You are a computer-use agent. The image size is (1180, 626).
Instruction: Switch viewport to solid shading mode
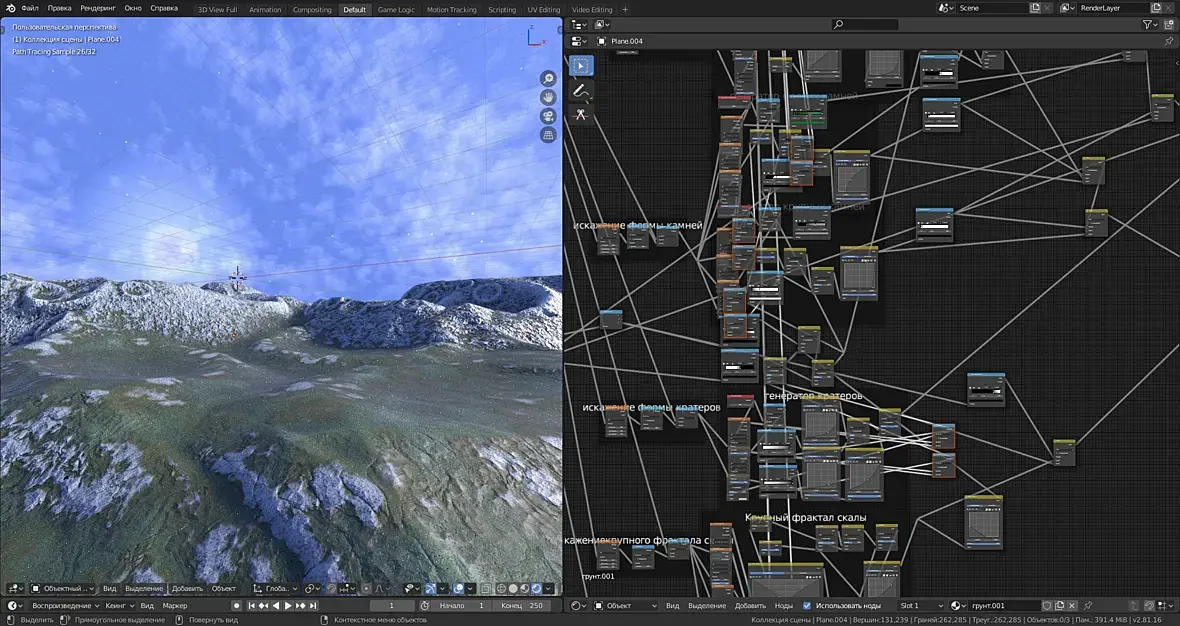point(511,589)
